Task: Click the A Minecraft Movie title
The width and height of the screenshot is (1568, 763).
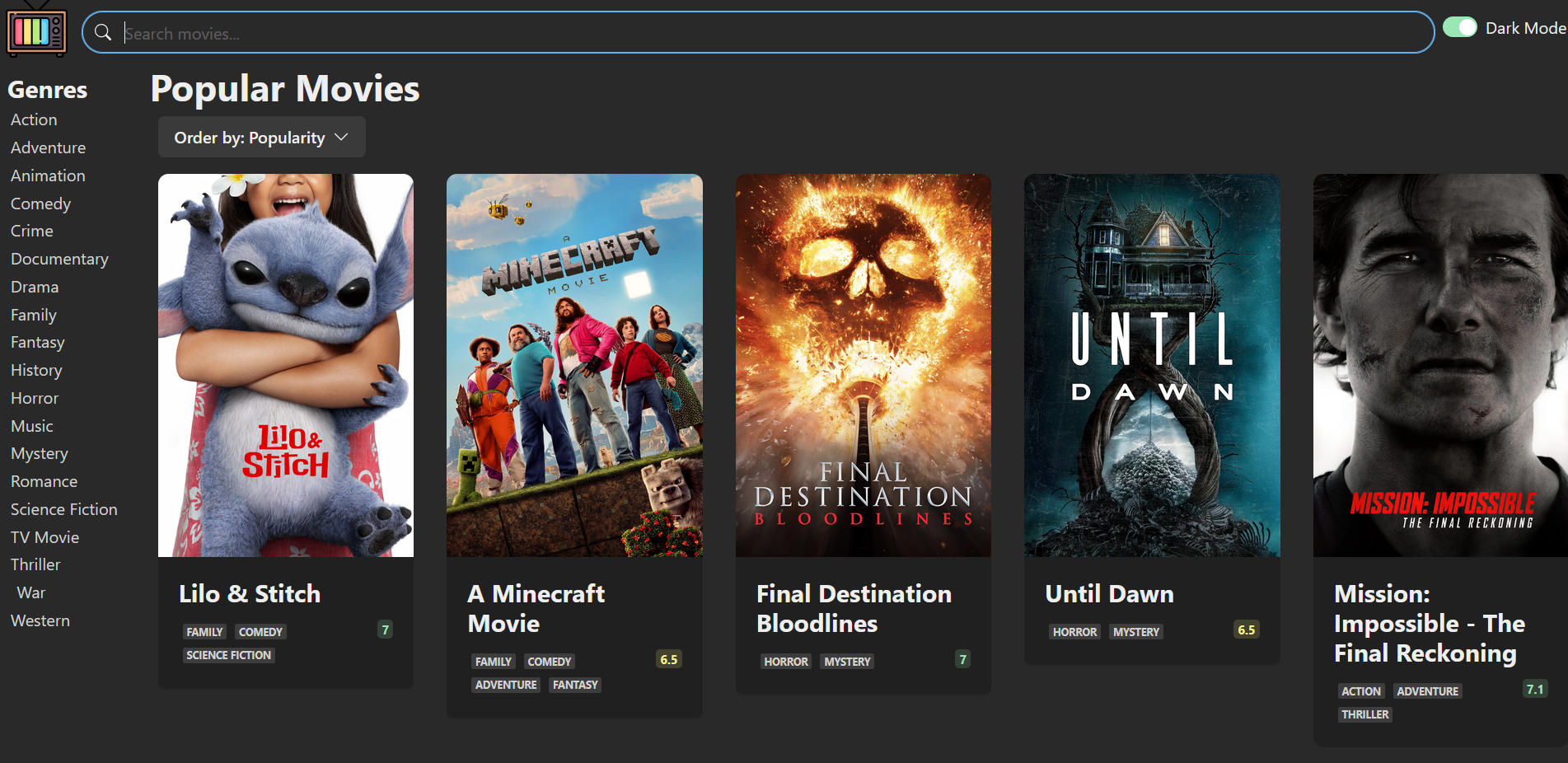Action: coord(536,608)
